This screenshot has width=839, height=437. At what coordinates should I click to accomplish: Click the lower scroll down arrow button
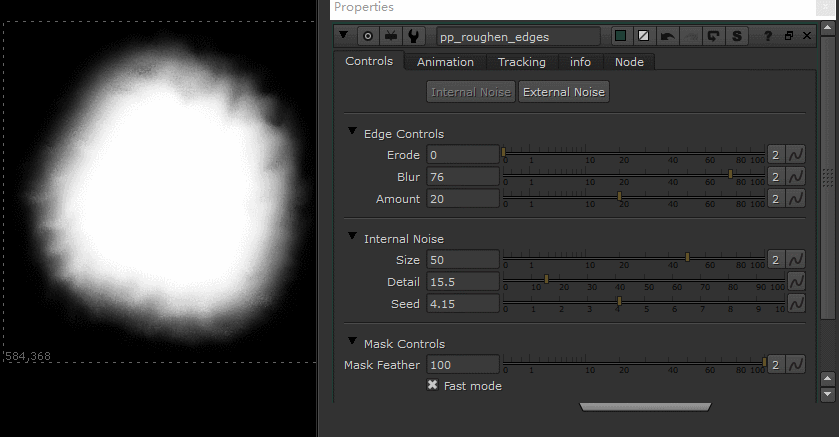[x=827, y=395]
